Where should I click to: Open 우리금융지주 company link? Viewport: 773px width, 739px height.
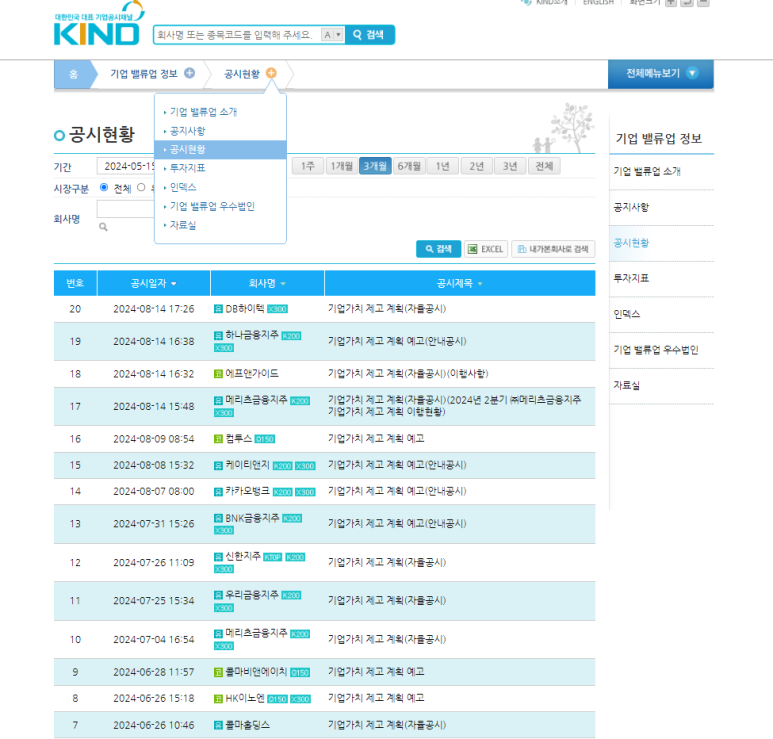[251, 595]
